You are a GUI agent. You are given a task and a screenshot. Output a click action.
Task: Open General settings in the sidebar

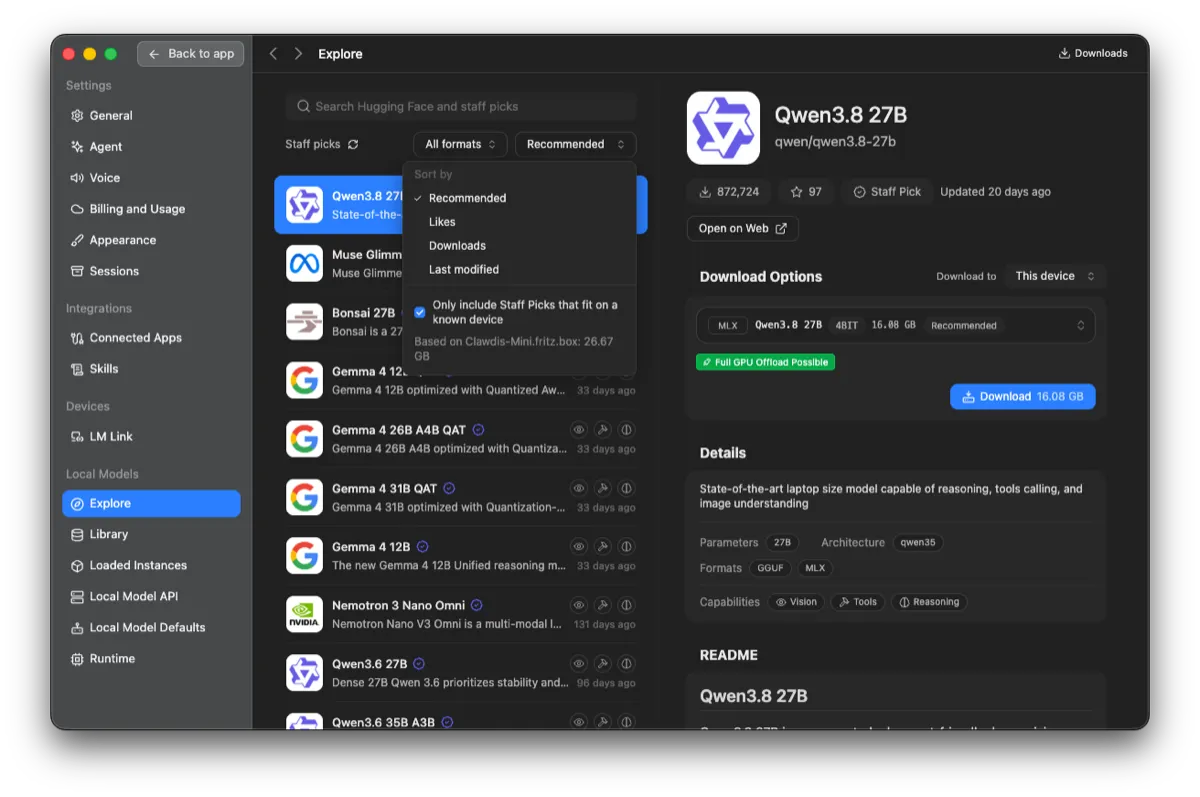pyautogui.click(x=151, y=116)
